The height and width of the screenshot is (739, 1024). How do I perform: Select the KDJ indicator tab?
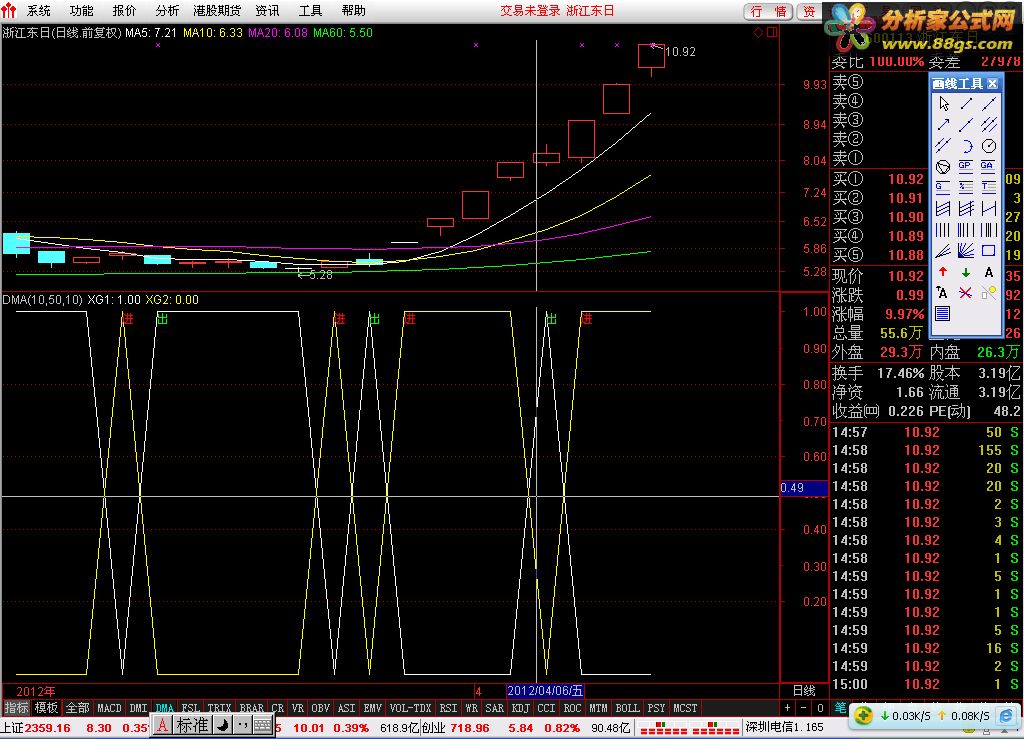520,708
